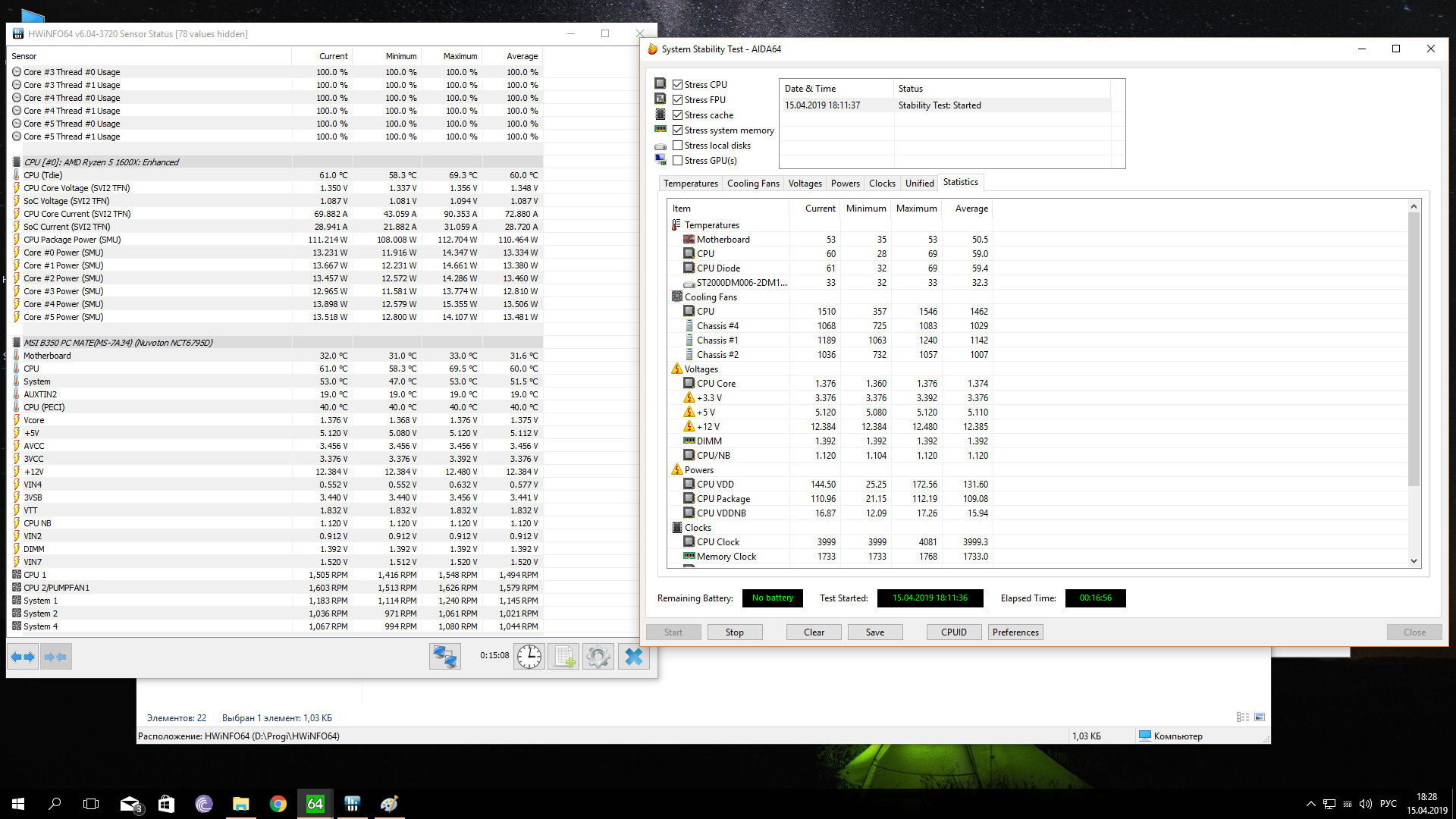Screen dimensions: 1456x819
Task: Open Chrome from the taskbar
Action: 278,804
